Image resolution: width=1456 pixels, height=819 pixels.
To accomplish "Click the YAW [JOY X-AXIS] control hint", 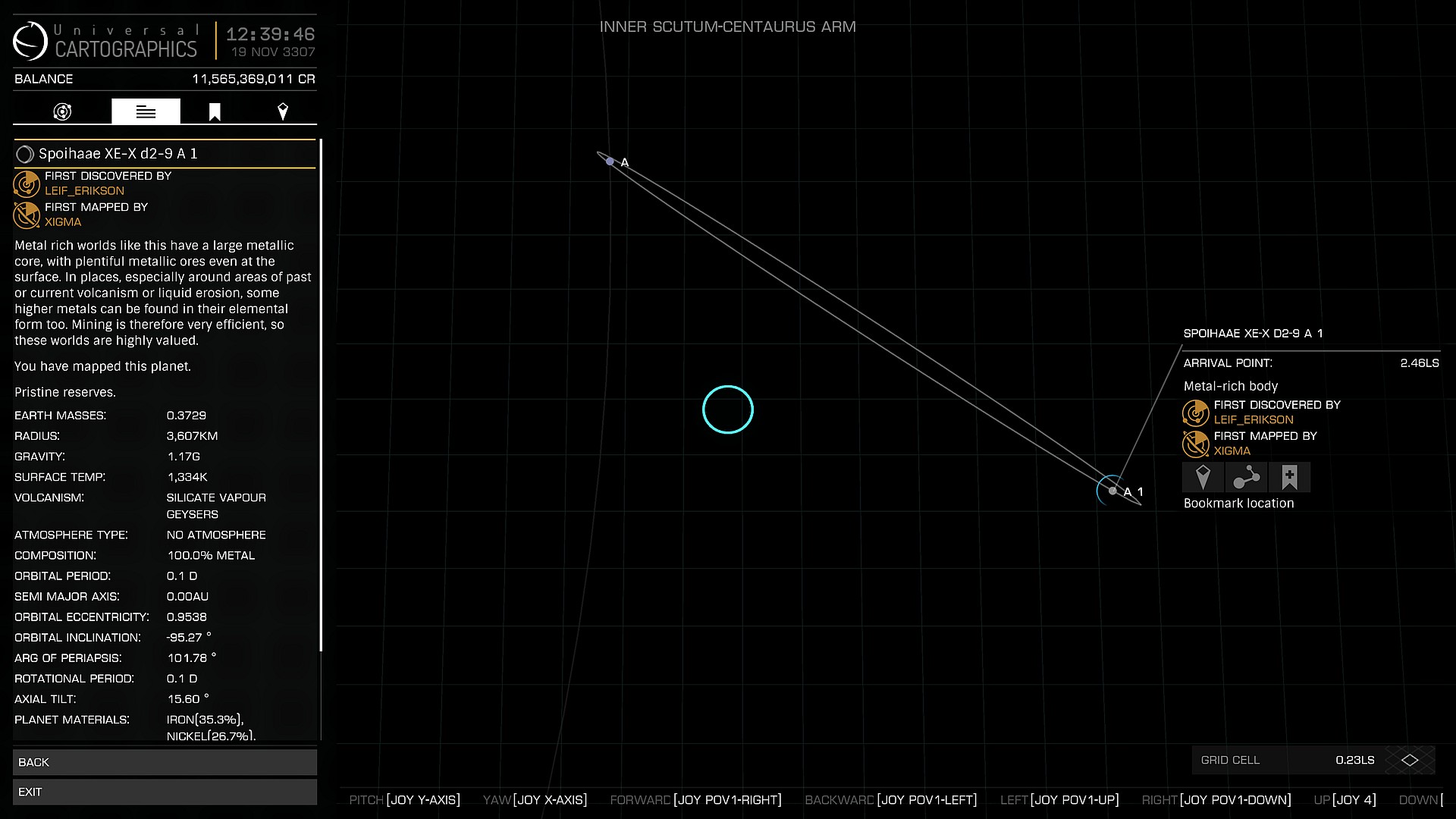I will 535,800.
